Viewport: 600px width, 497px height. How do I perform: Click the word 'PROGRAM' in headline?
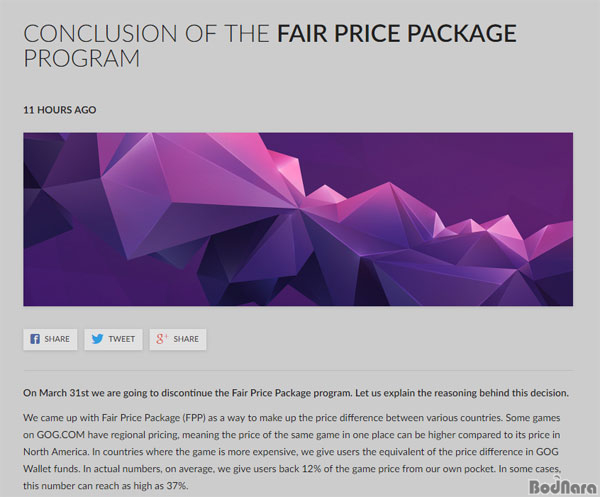tap(82, 59)
